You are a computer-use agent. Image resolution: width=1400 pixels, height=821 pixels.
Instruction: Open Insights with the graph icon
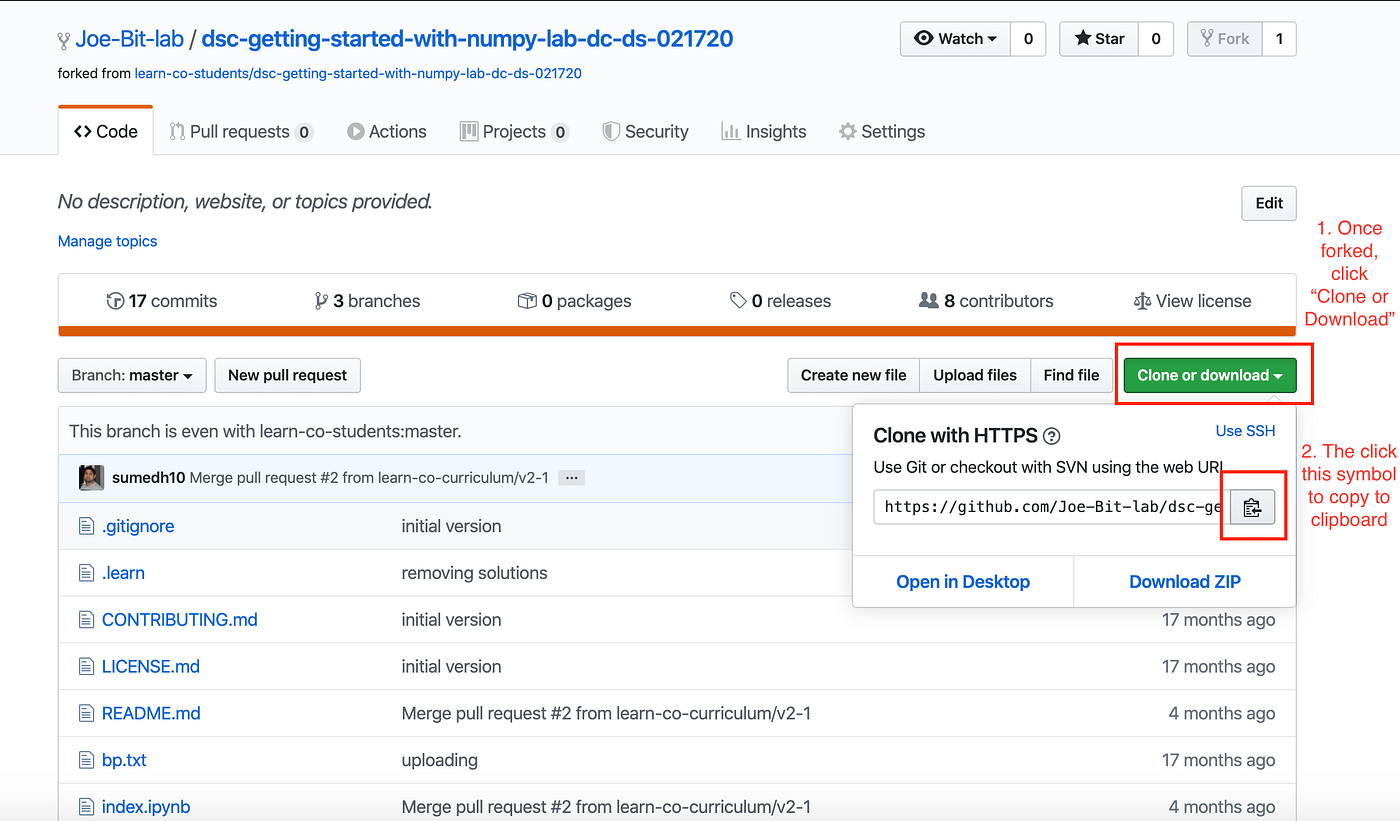click(x=731, y=131)
